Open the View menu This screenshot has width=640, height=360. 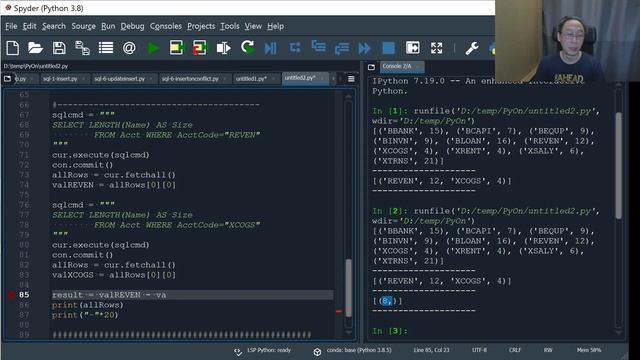(253, 26)
